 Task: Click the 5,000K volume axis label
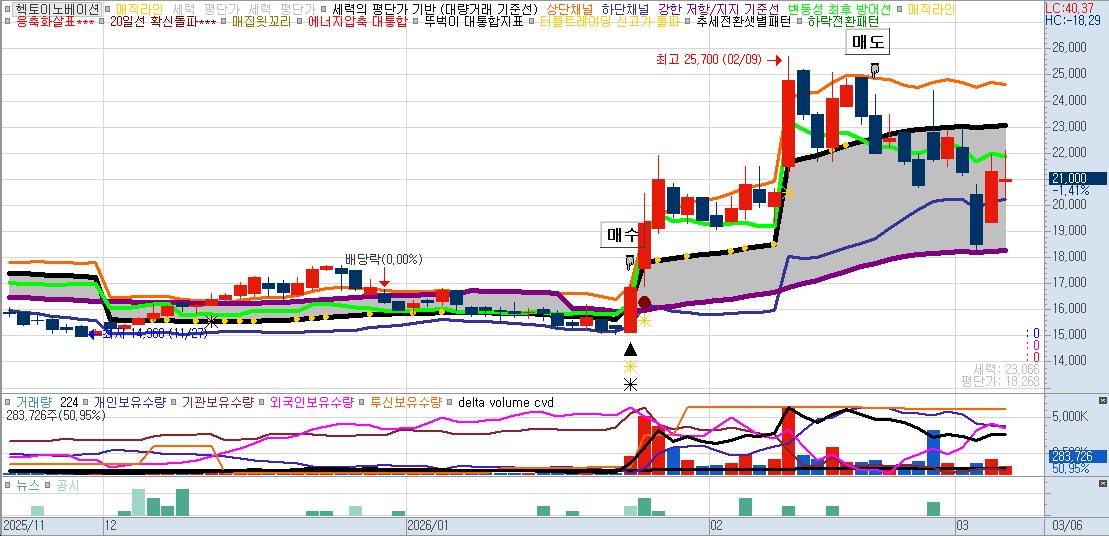1070,416
